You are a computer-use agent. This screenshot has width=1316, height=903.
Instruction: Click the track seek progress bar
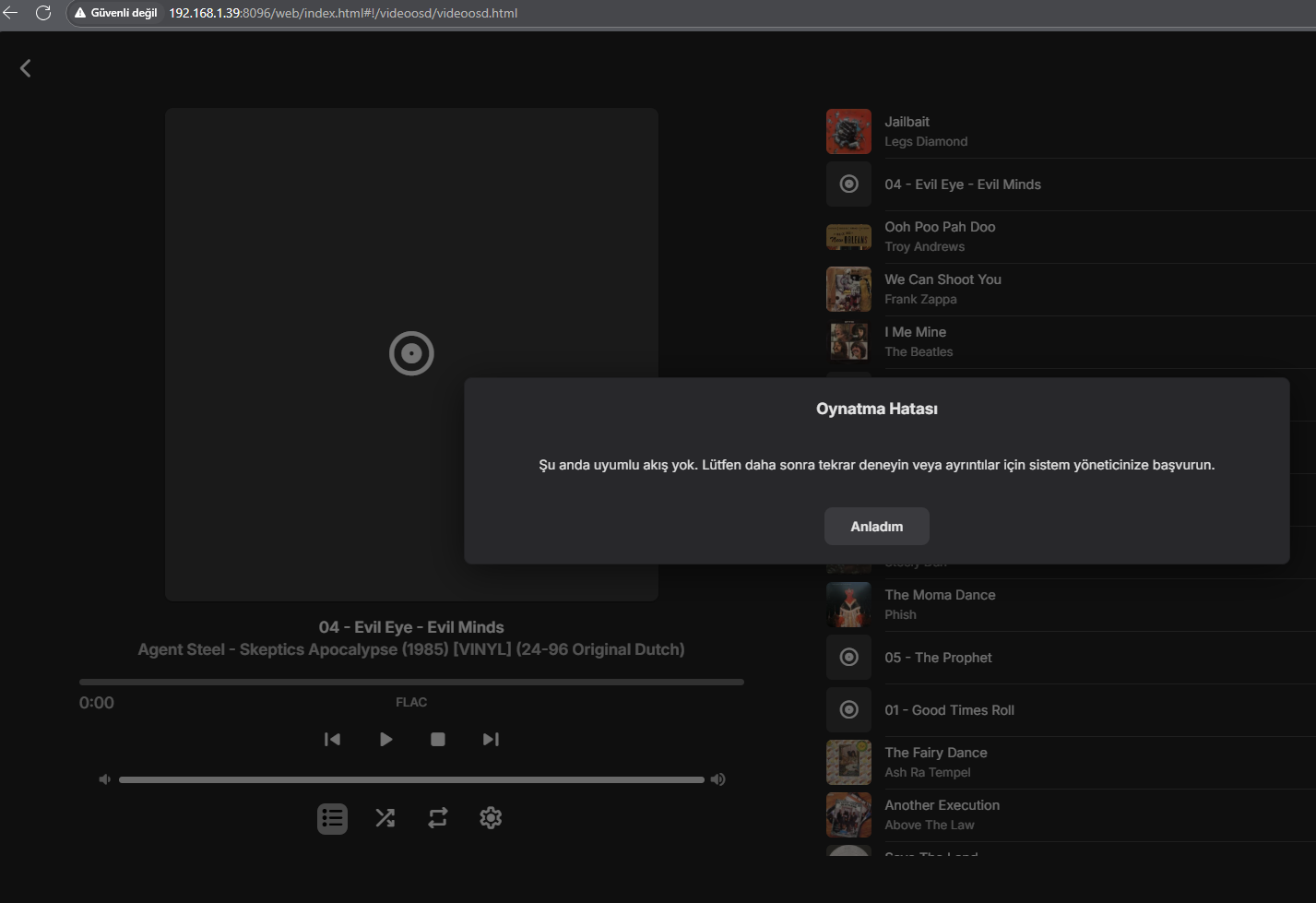click(x=411, y=682)
